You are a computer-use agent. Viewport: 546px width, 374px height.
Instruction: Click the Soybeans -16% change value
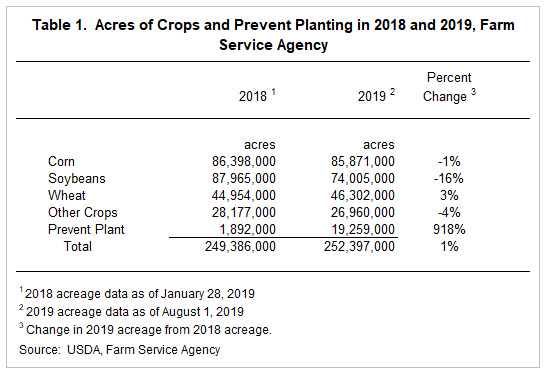coord(449,179)
